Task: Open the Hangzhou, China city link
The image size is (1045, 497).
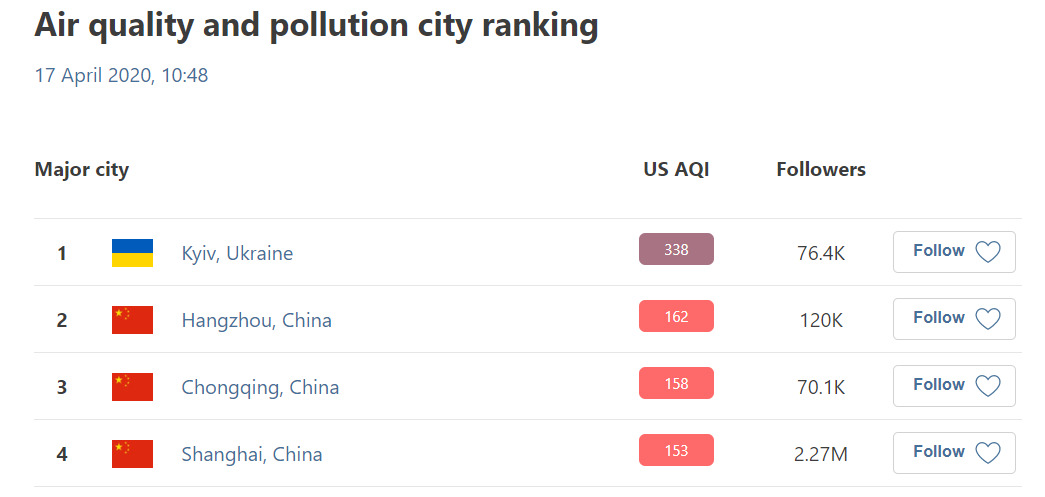Action: pos(256,320)
